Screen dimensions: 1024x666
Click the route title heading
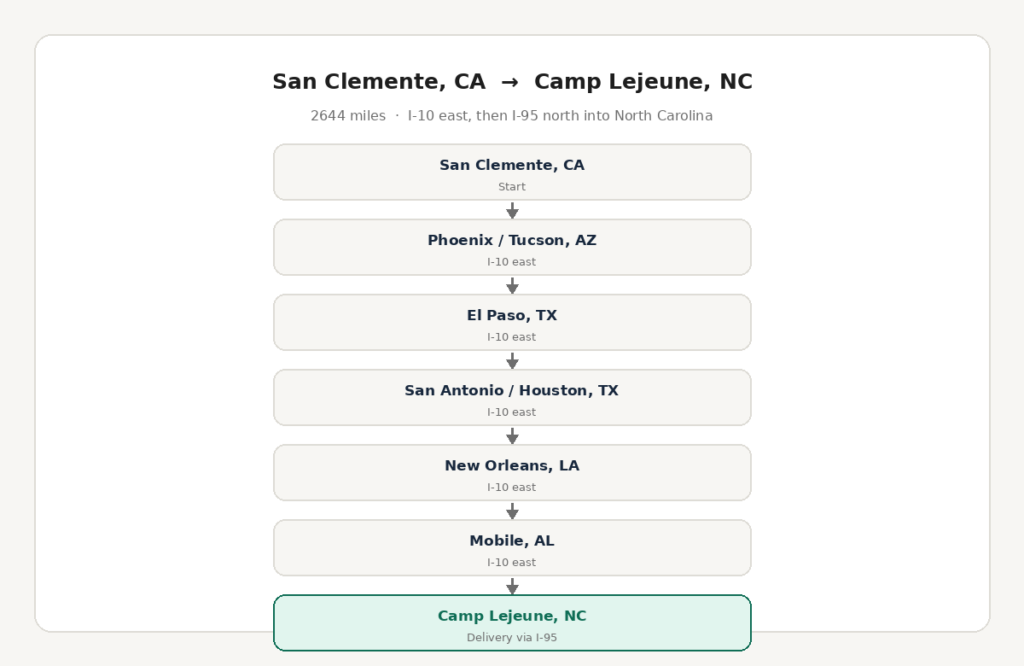click(x=512, y=82)
